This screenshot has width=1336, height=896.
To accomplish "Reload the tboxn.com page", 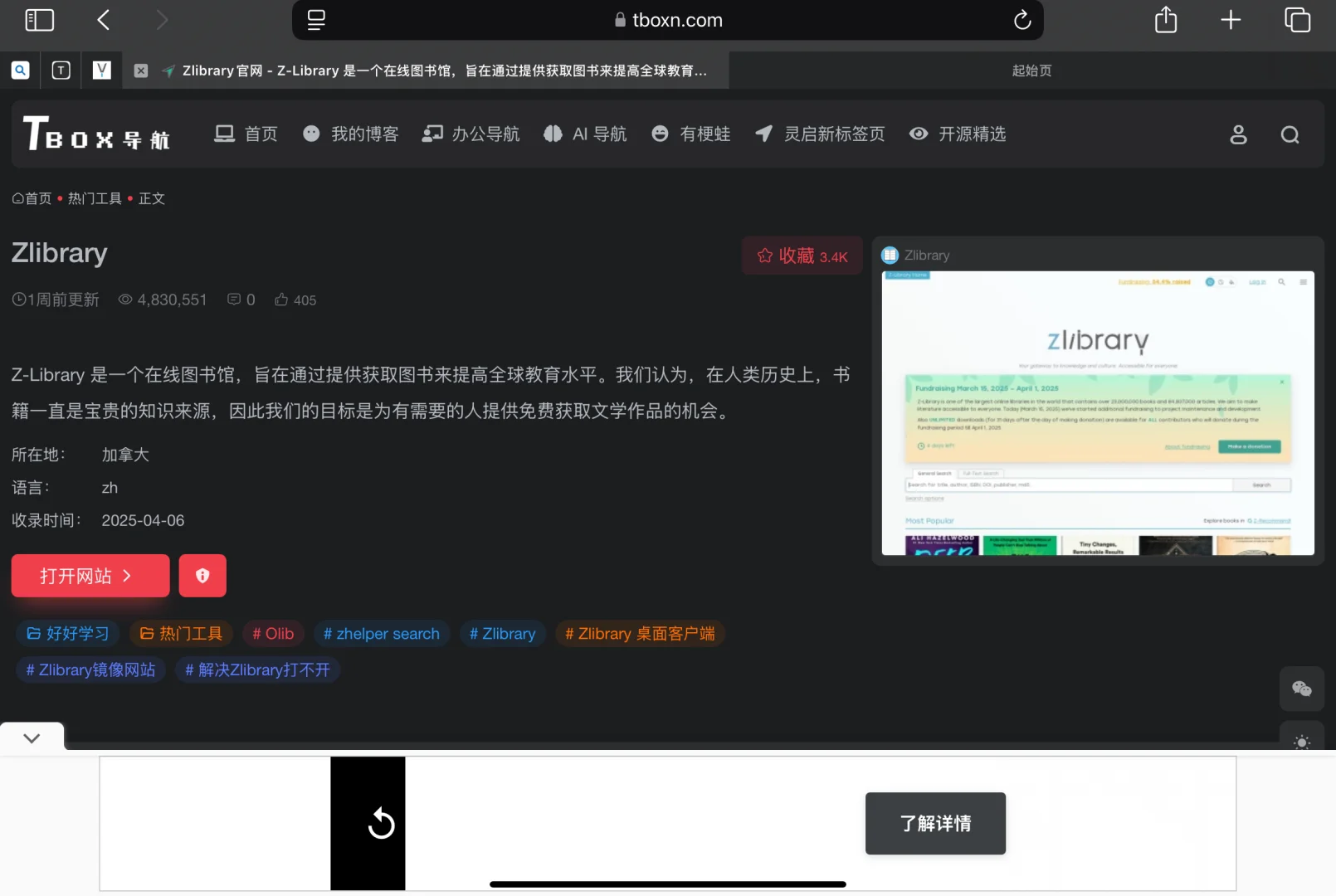I will coord(1022,20).
